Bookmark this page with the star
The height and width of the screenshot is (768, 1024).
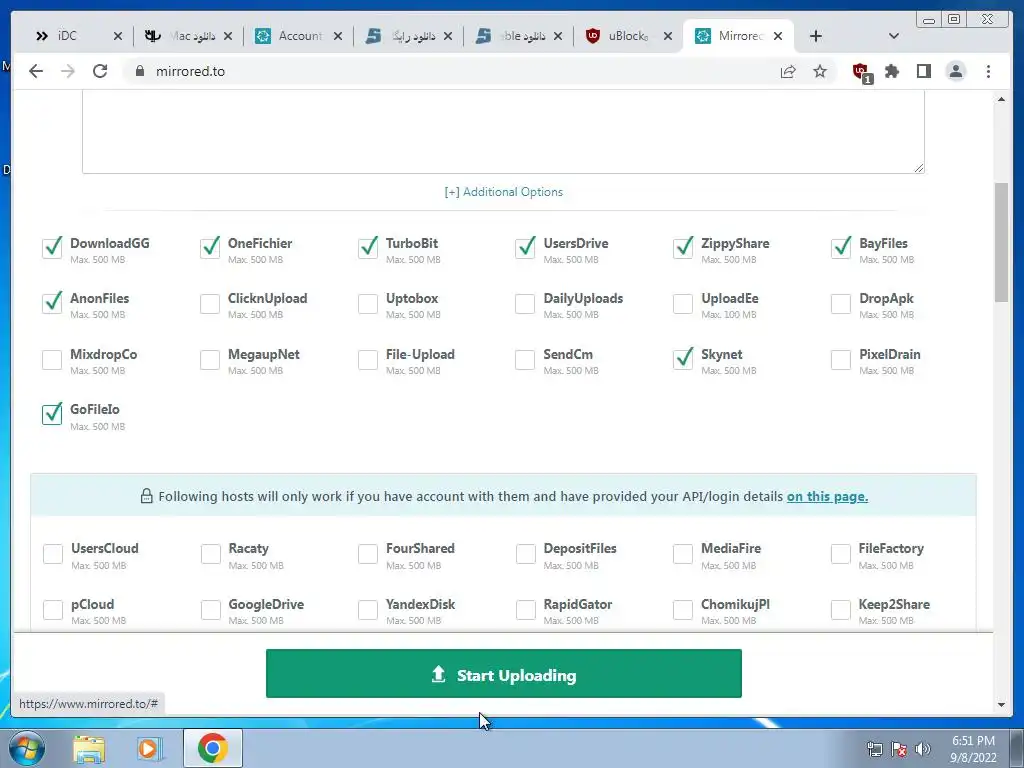[820, 71]
